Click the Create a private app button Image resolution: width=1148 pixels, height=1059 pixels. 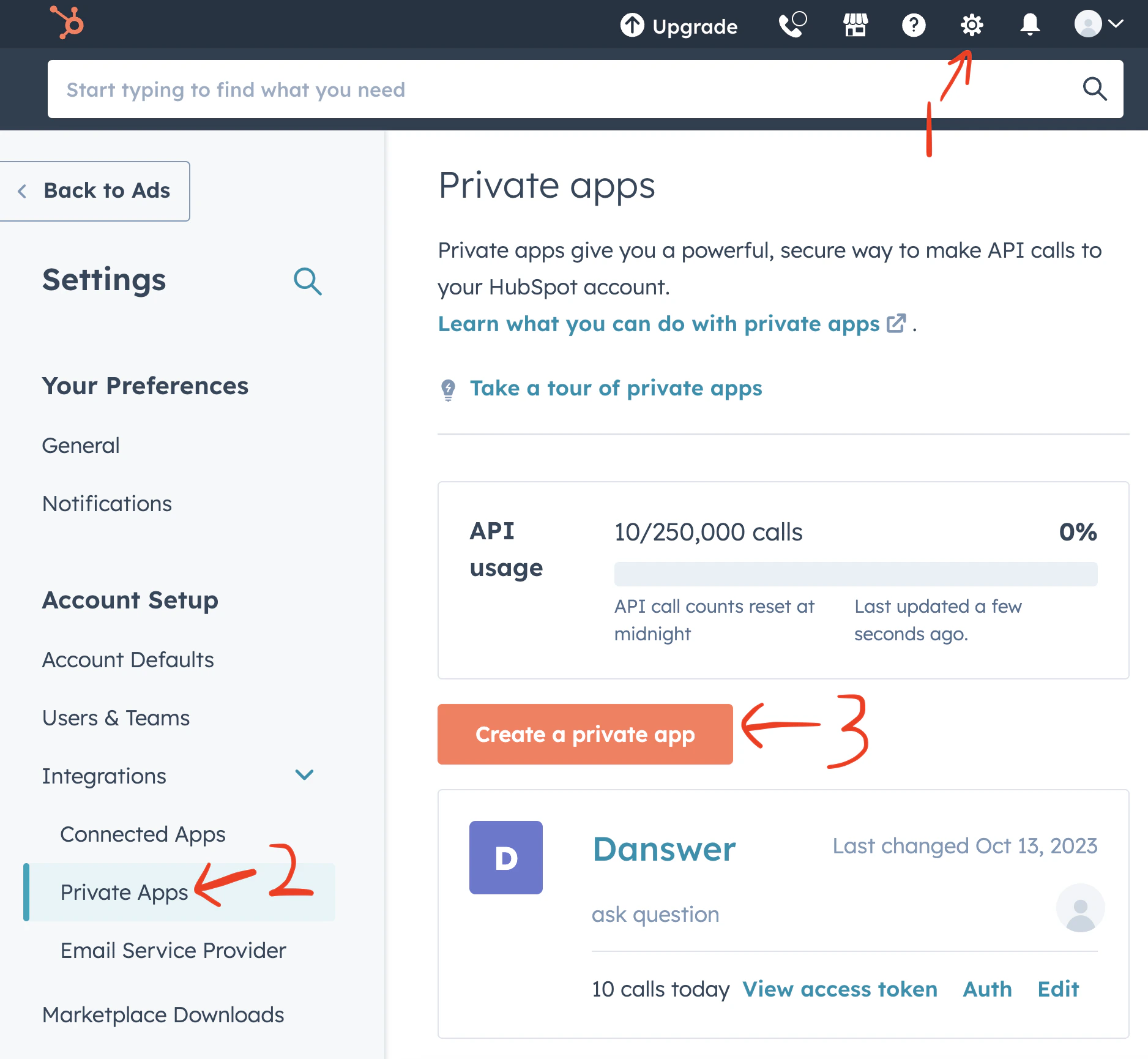click(585, 735)
